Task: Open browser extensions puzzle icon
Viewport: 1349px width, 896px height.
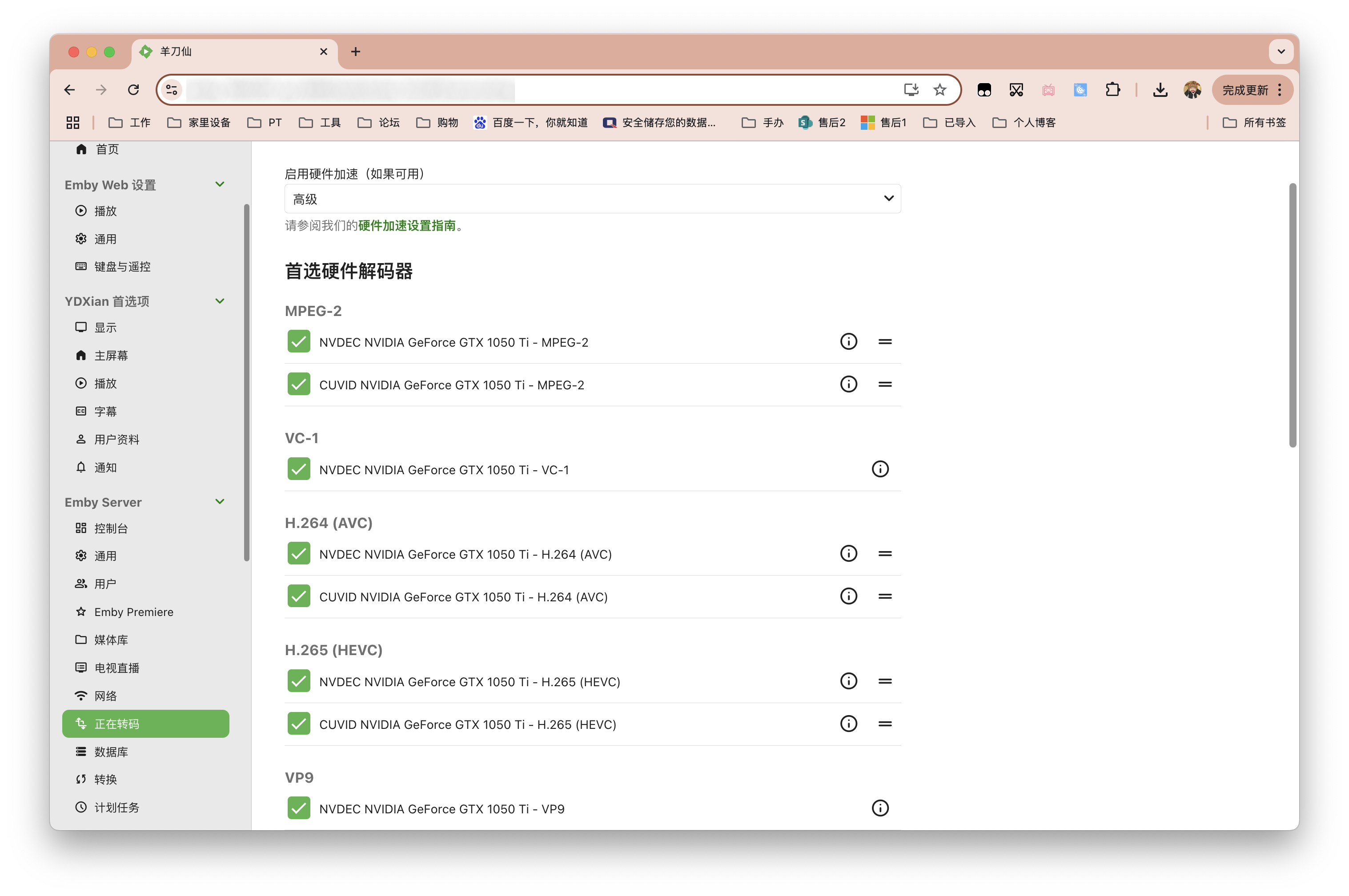Action: coord(1112,90)
